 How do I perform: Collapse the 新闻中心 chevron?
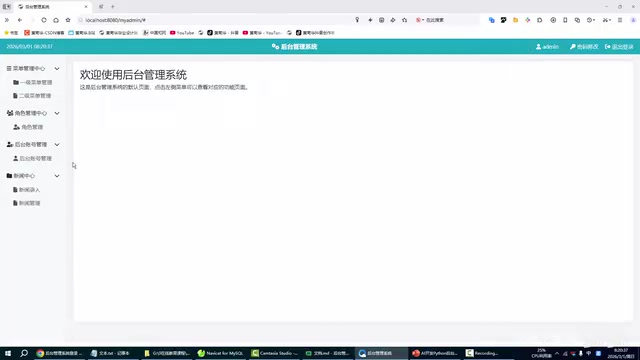coord(57,176)
